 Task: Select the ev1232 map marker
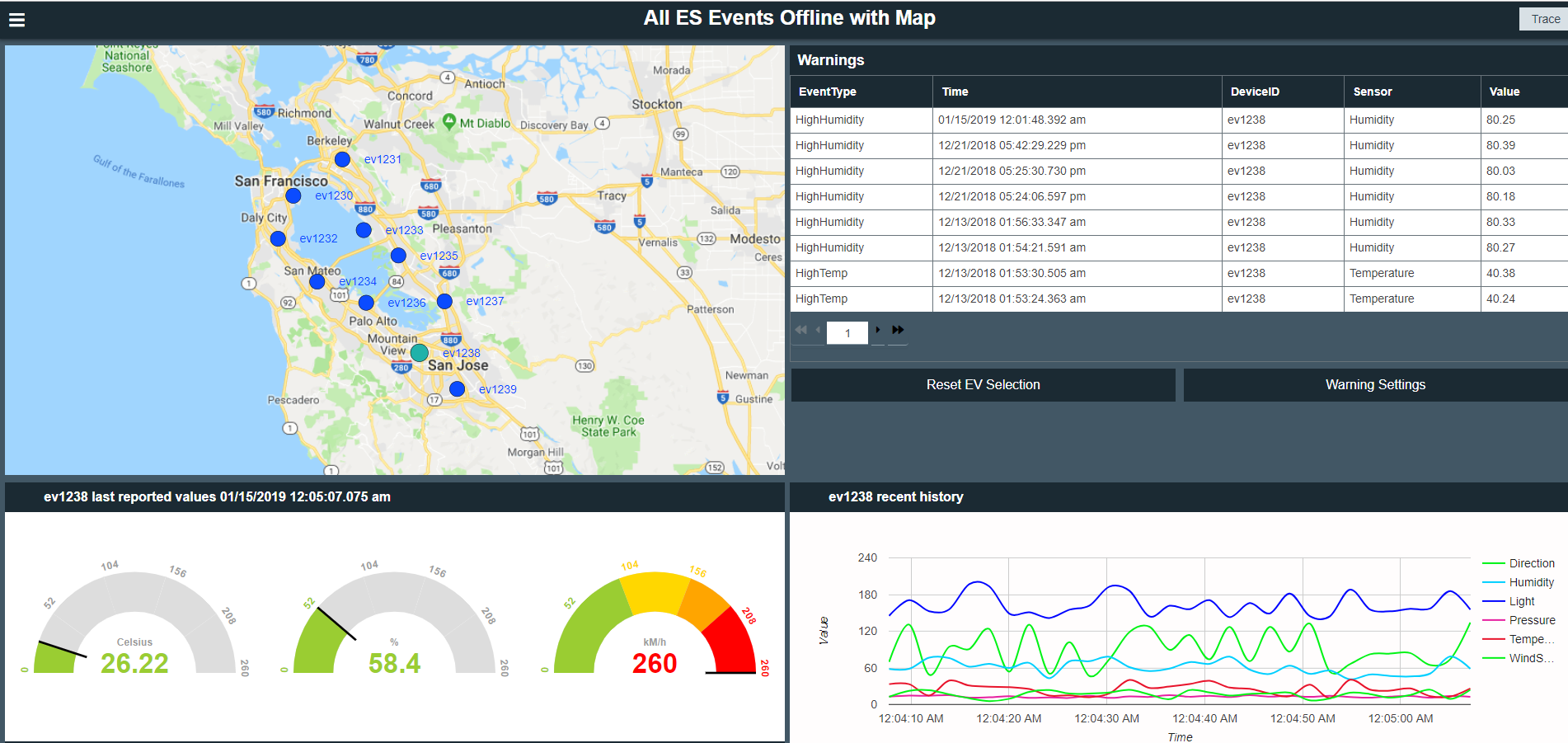coord(278,238)
